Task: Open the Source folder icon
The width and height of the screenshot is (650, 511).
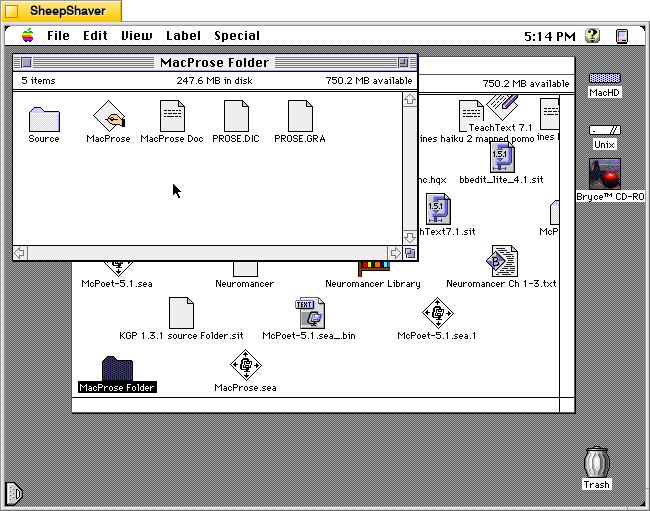Action: pos(44,119)
